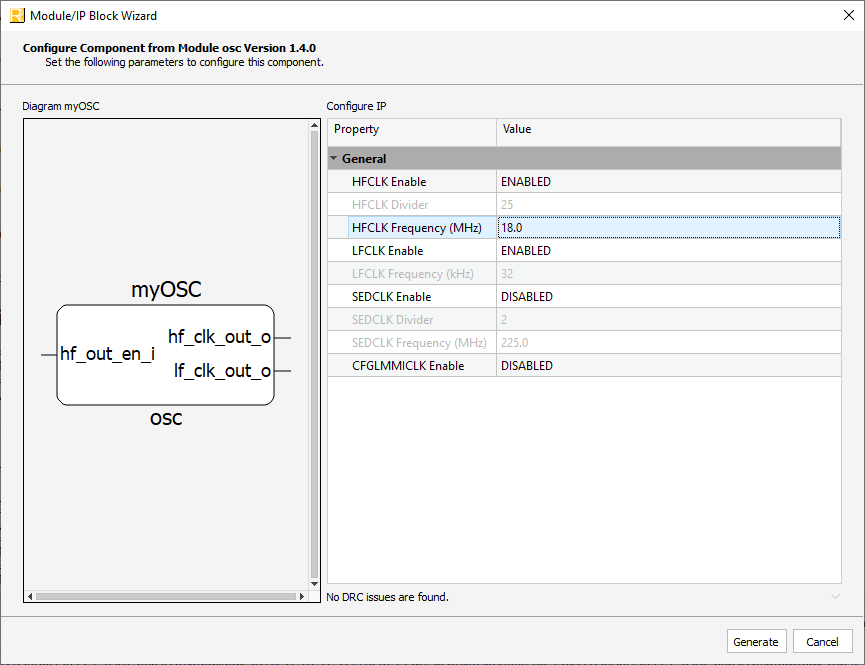Click the Value column header
Screen dimensions: 865x665
(669, 132)
